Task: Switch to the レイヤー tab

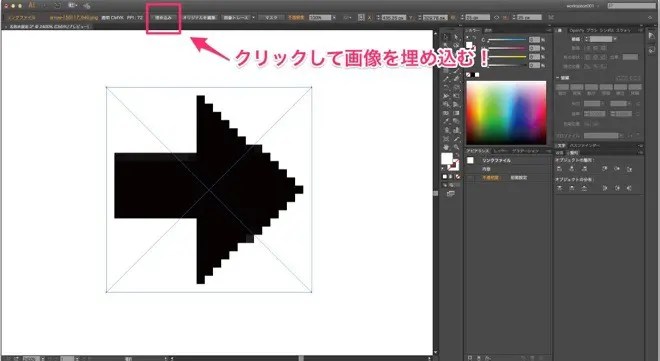Action: click(501, 151)
